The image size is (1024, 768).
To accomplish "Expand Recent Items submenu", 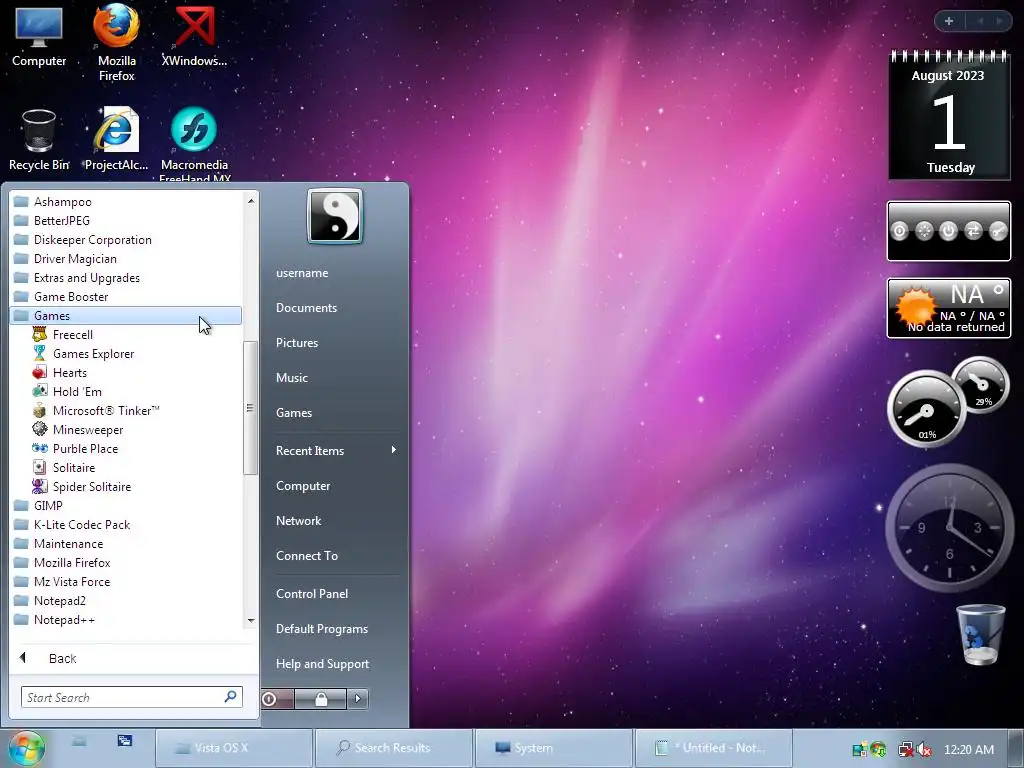I will click(335, 451).
